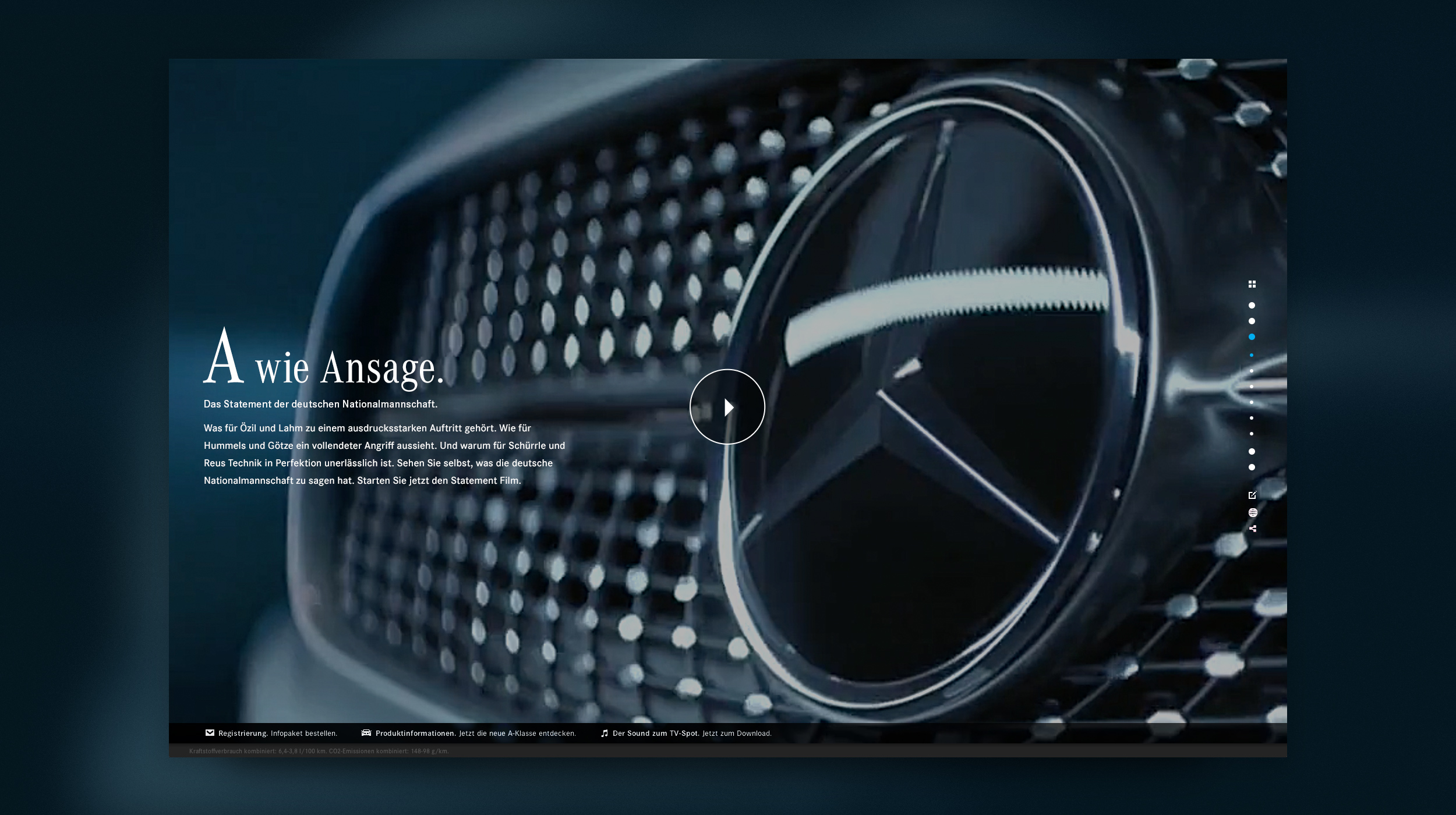Viewport: 1456px width, 815px height.
Task: Click the music note icon in footer bar
Action: 605,733
